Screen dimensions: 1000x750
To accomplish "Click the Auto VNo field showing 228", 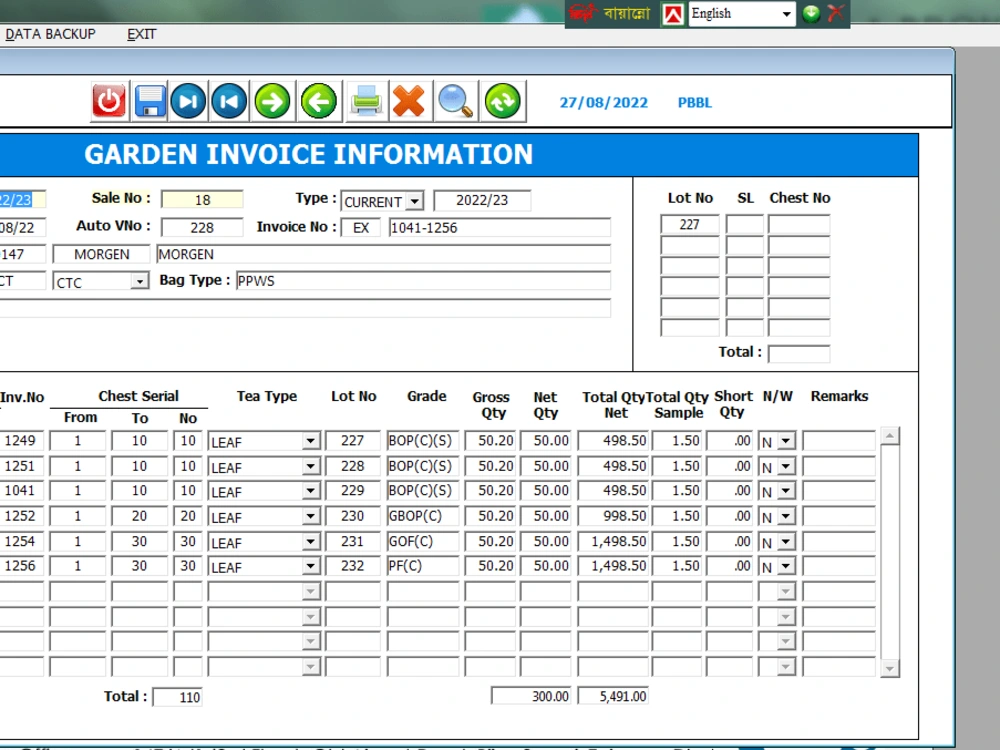I will (x=202, y=228).
